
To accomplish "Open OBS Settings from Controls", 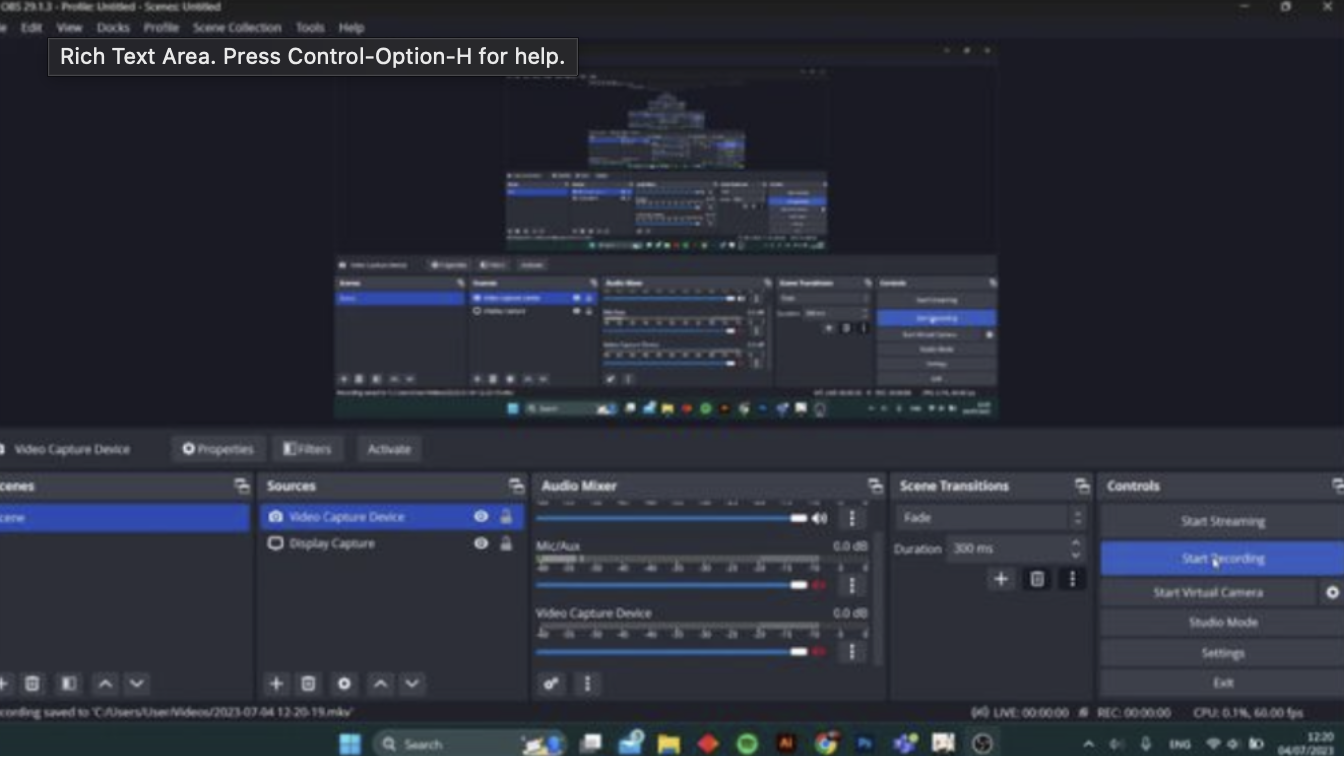I will [1222, 653].
